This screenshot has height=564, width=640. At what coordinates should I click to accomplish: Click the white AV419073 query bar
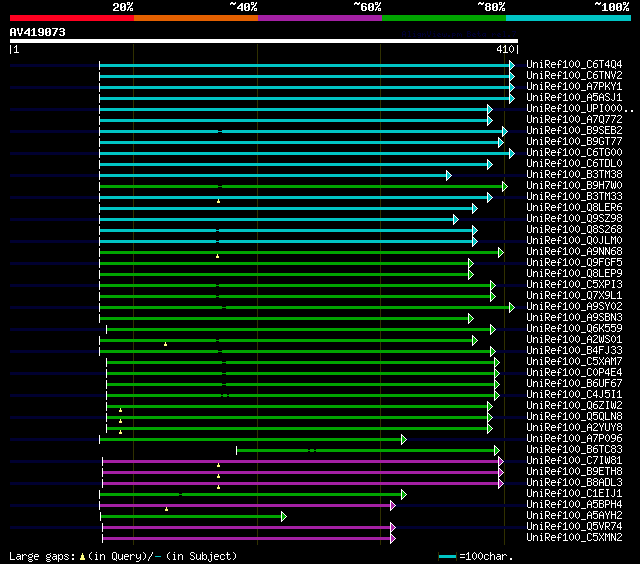click(264, 41)
